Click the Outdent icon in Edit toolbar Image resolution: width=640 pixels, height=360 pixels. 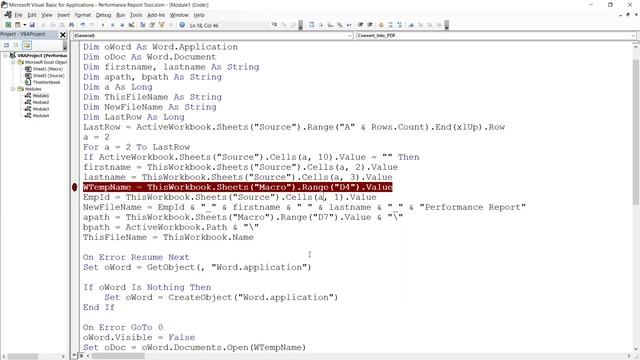click(370, 25)
